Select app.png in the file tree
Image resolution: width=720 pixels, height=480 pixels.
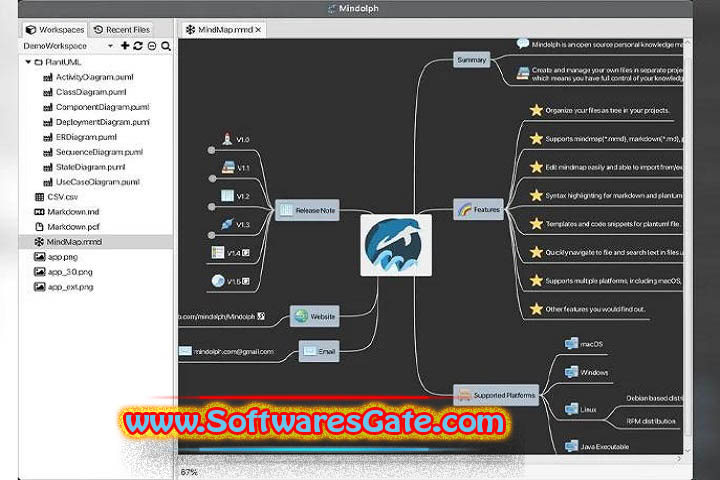(56, 257)
